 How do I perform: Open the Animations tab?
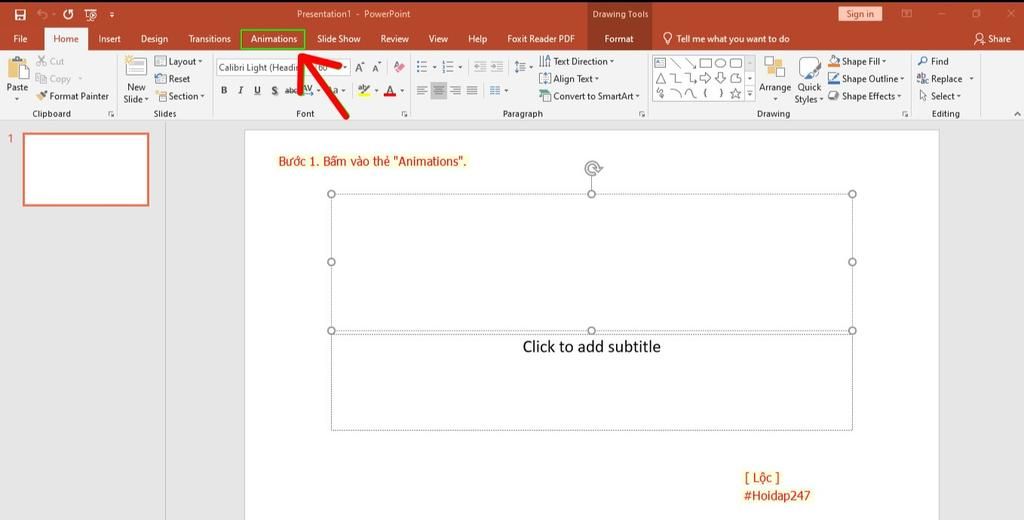274,39
